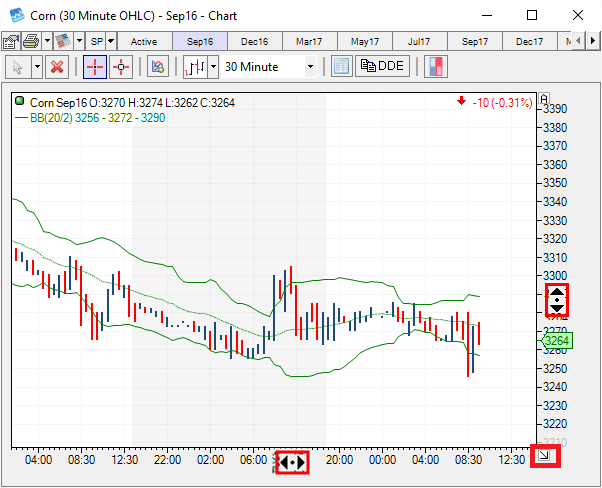Expand the pointer tool dropdown arrow
This screenshot has width=602, height=488.
click(37, 67)
